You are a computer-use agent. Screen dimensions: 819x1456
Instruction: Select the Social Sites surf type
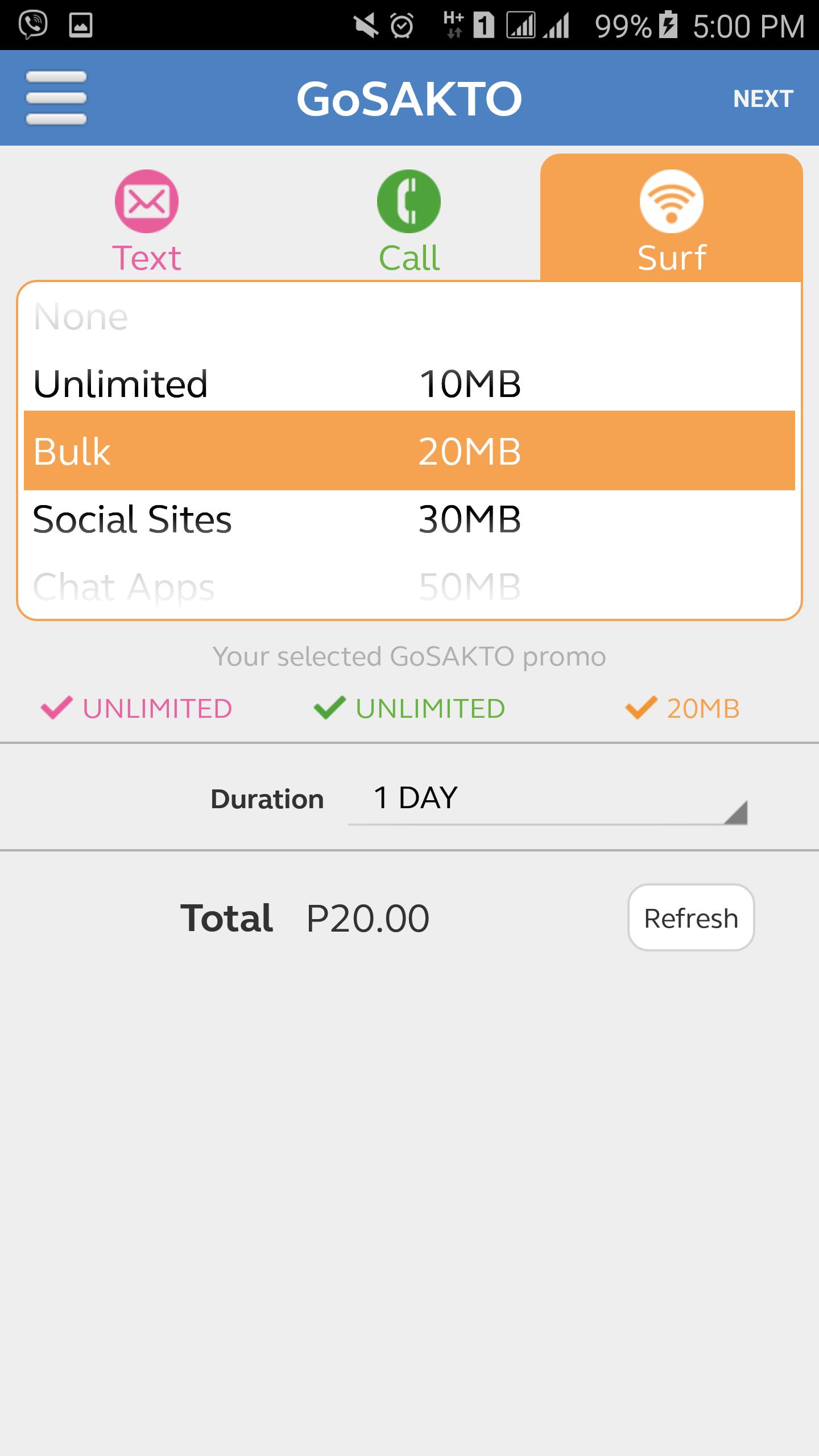coord(132,519)
